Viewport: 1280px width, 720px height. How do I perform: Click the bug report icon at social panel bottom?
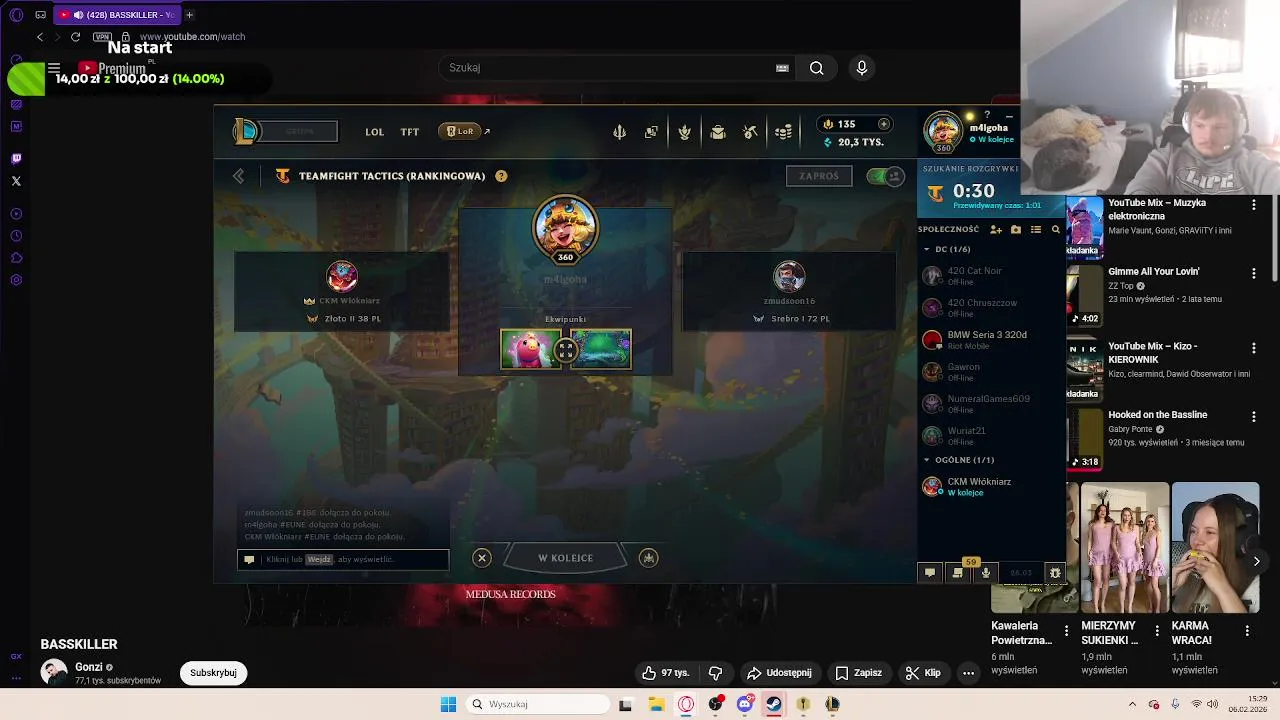tap(1055, 573)
